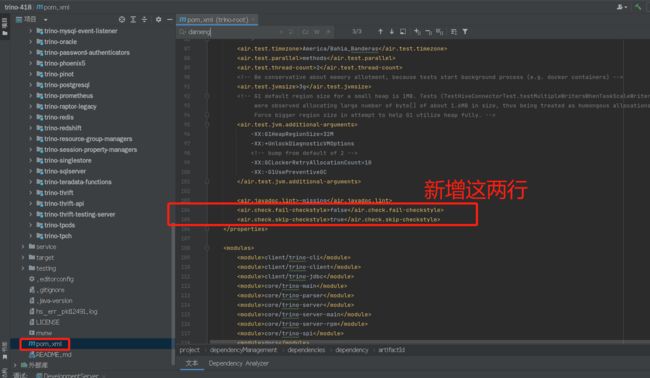Open the project view dropdown
The image size is (650, 378).
click(x=45, y=19)
